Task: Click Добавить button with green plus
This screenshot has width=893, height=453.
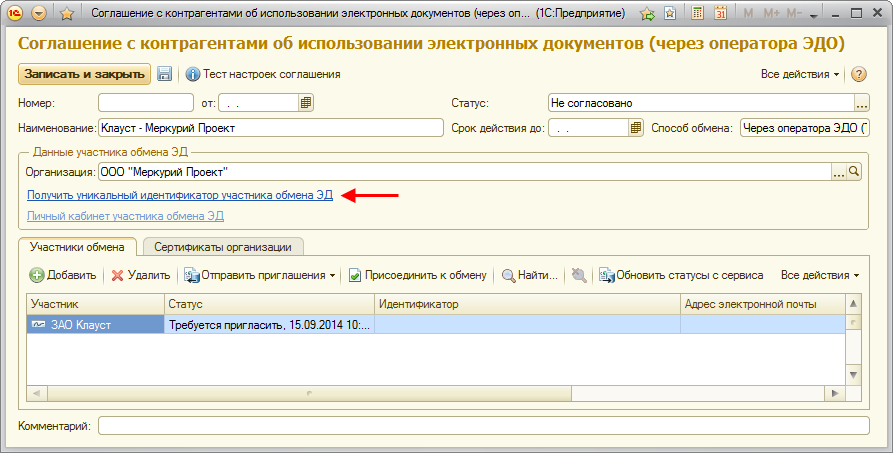Action: (63, 275)
